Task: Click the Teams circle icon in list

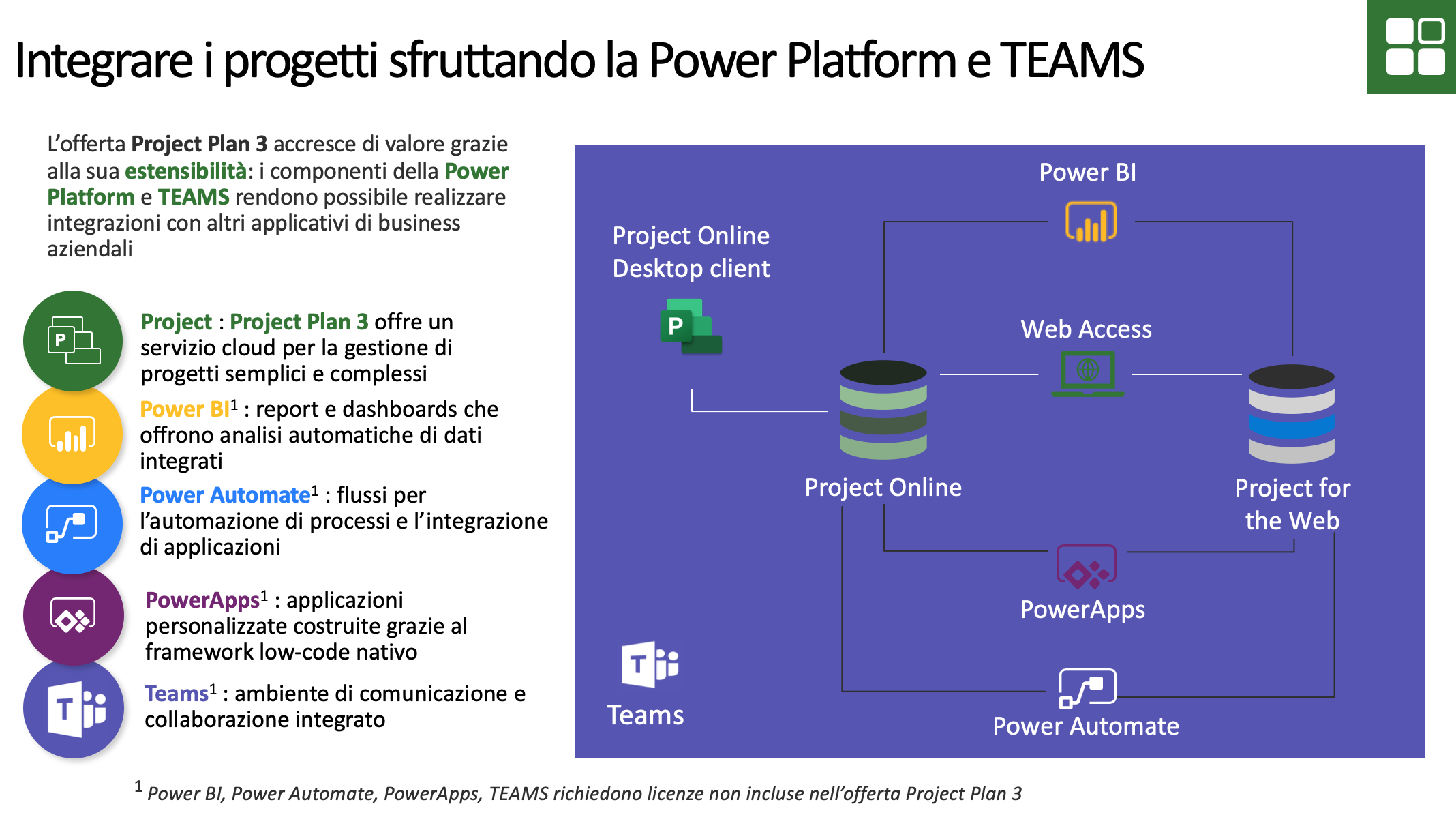Action: (x=74, y=708)
